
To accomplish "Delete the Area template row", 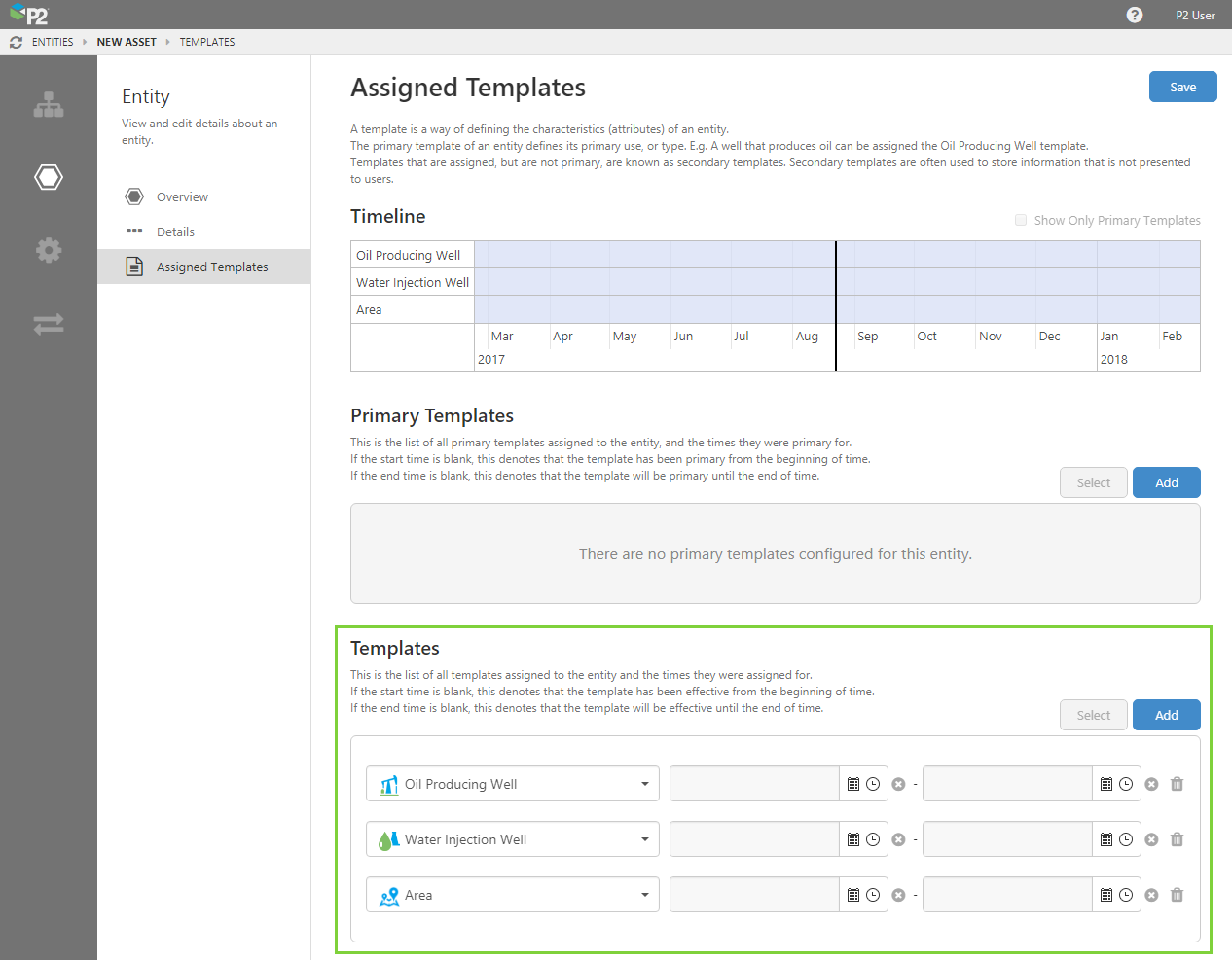I will click(1177, 895).
